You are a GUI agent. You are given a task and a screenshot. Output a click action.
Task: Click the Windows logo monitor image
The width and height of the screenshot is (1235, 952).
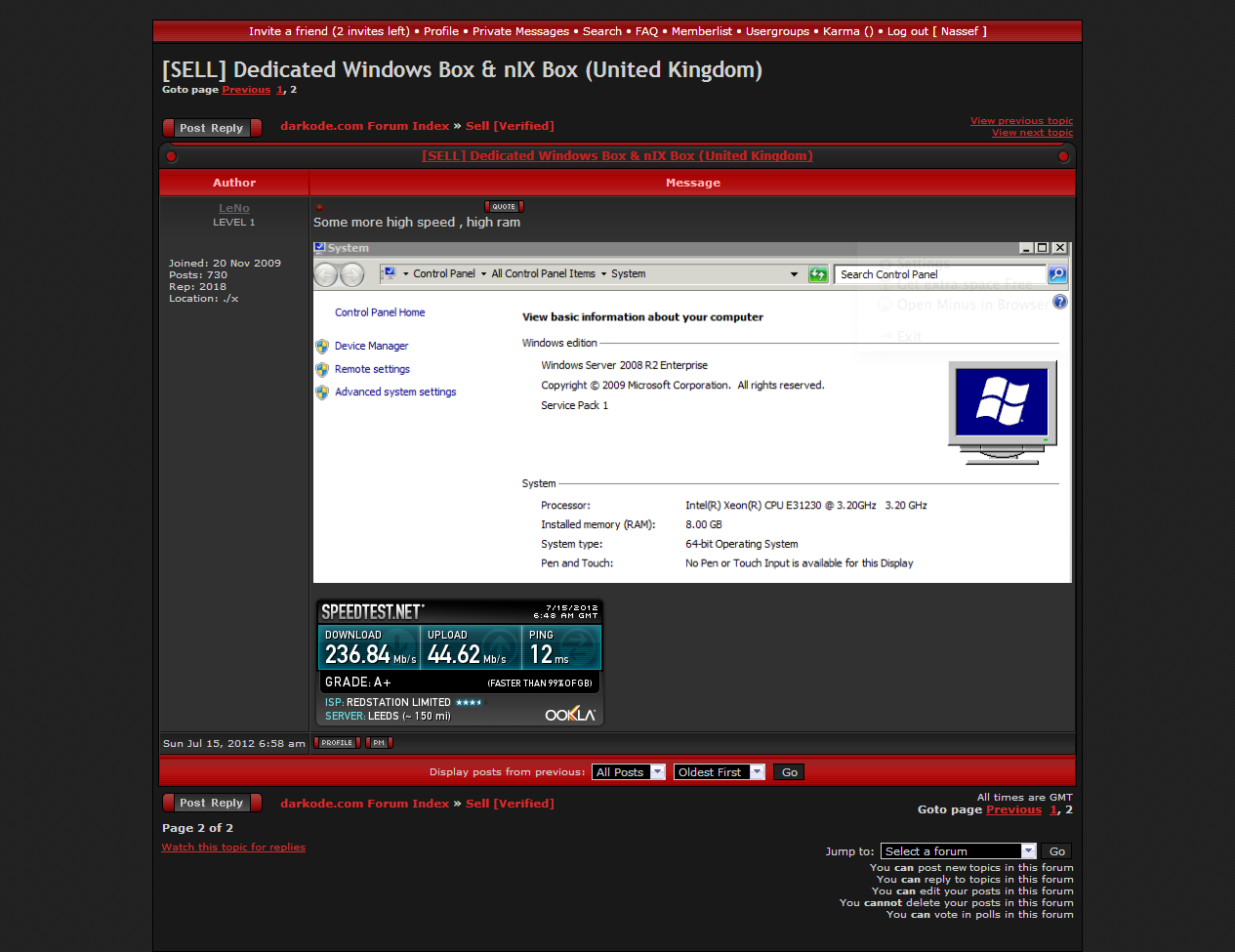tap(1002, 411)
